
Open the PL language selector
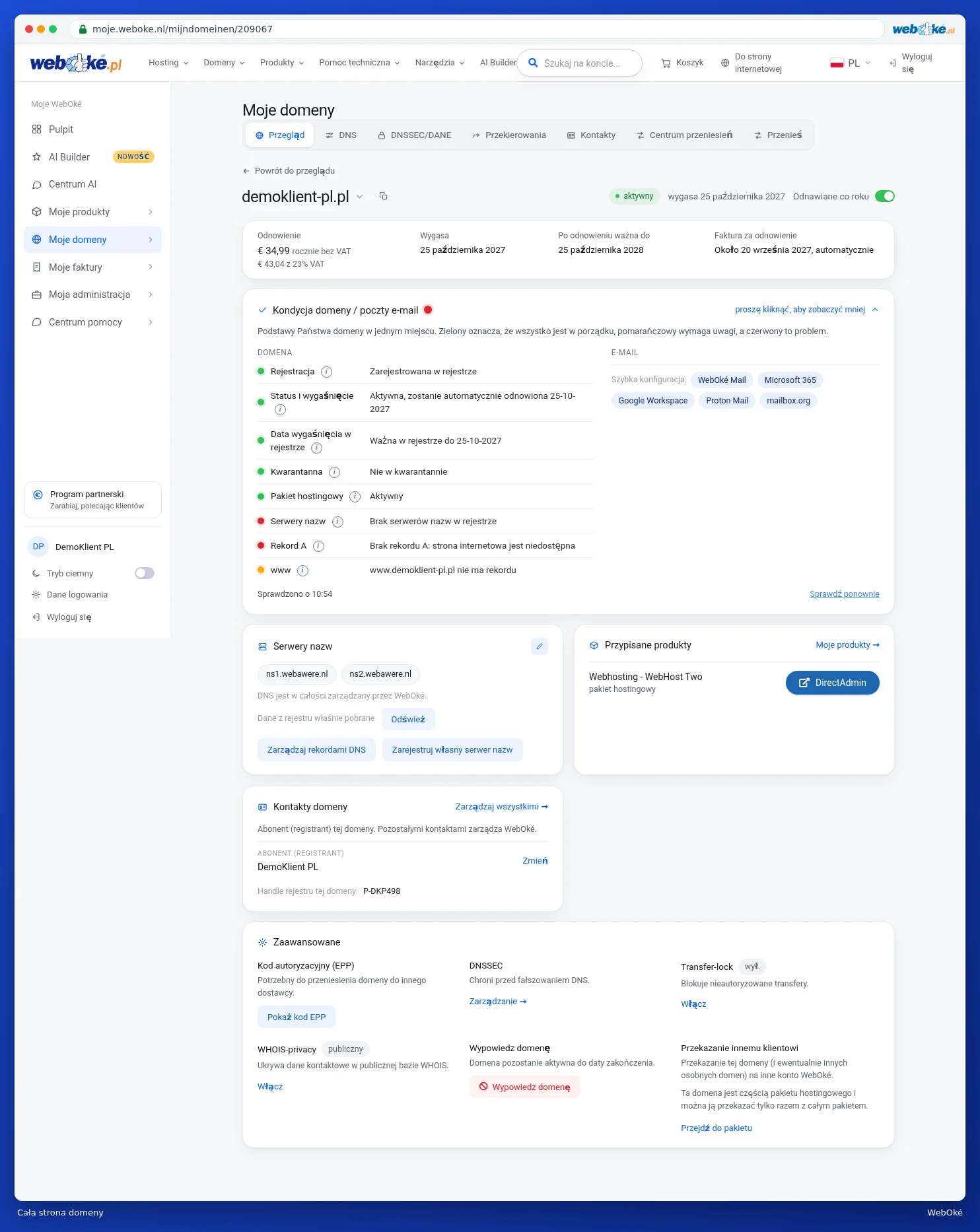coord(851,63)
